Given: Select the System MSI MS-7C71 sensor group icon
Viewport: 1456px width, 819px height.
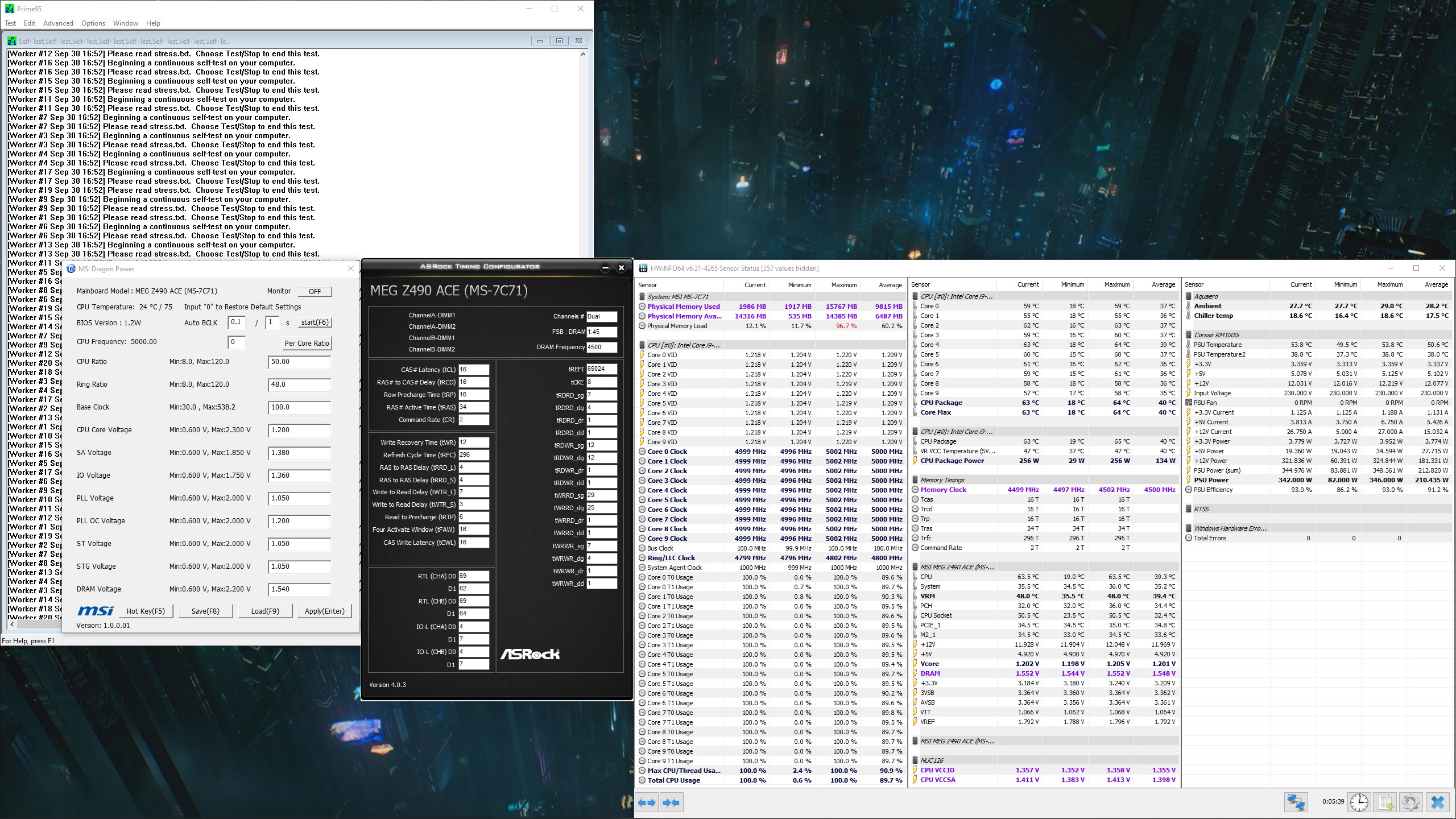Looking at the screenshot, I should tap(642, 297).
